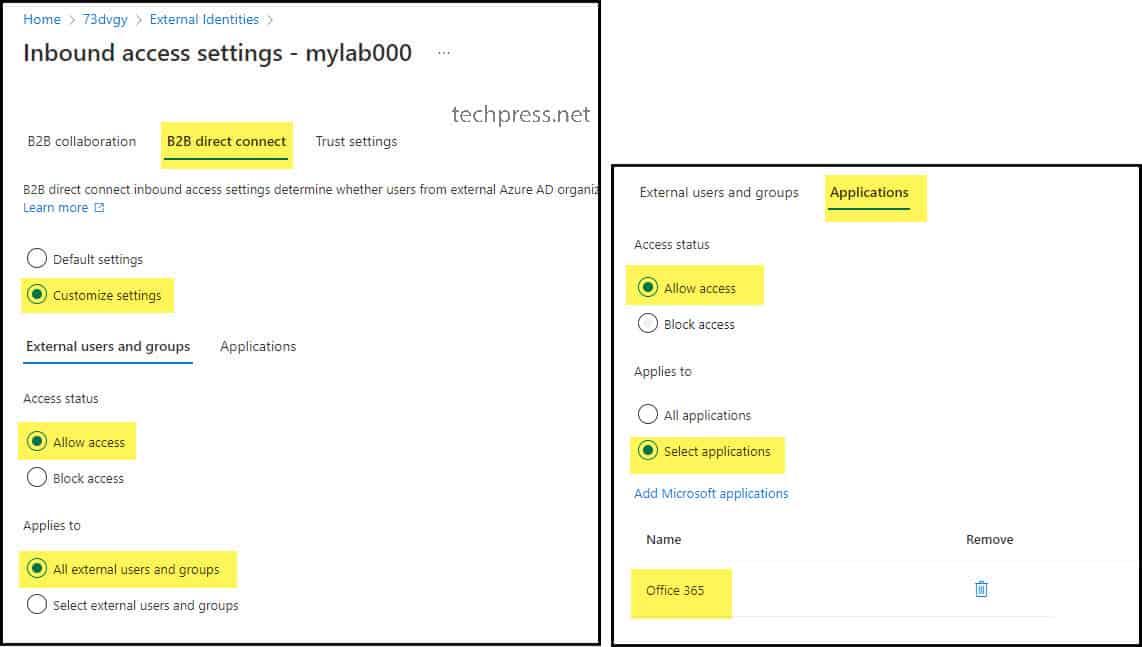Choose All applications in the Applications panel
This screenshot has height=647, width=1142.
coord(647,414)
